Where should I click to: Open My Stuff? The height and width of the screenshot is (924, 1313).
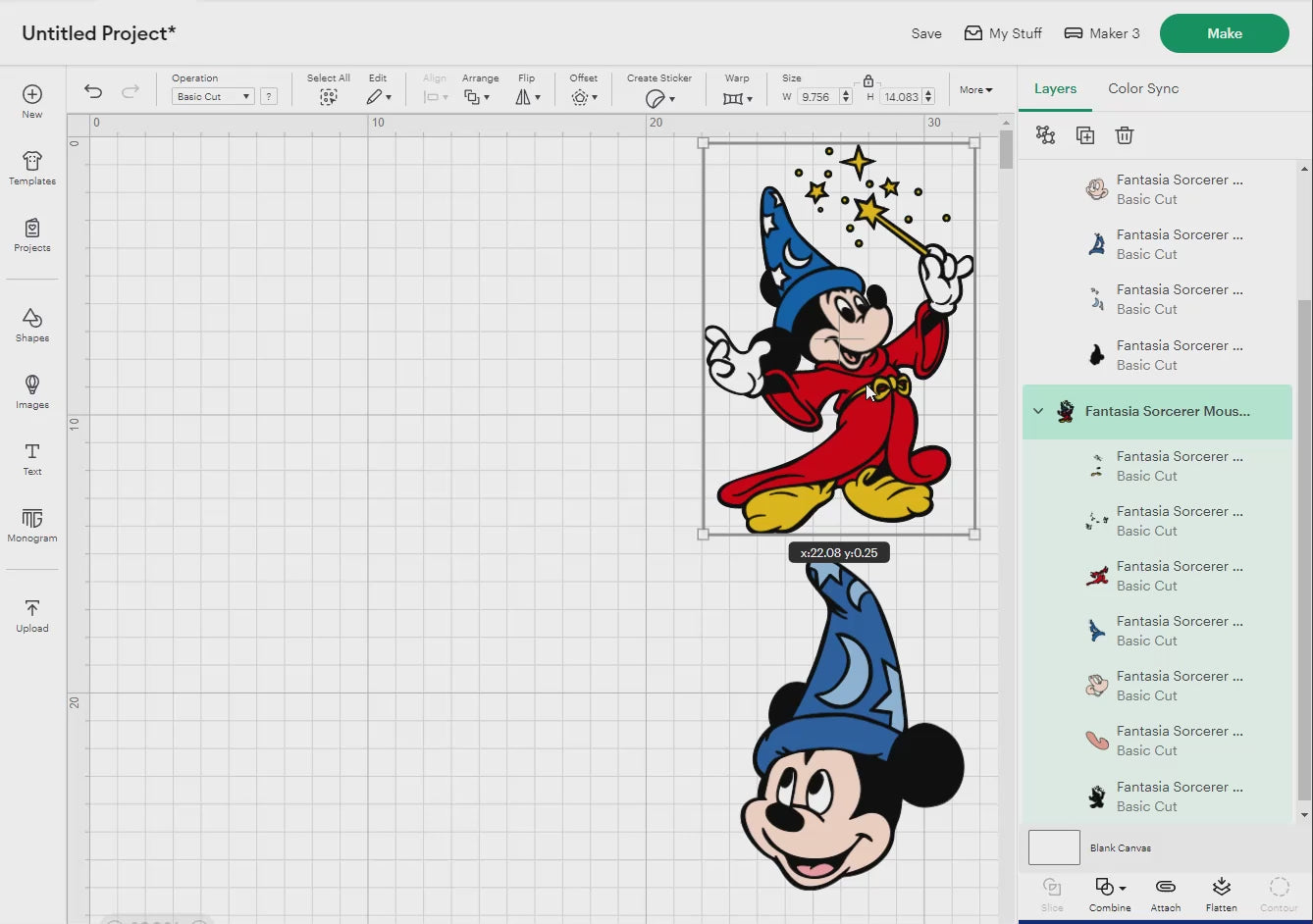coord(1003,33)
